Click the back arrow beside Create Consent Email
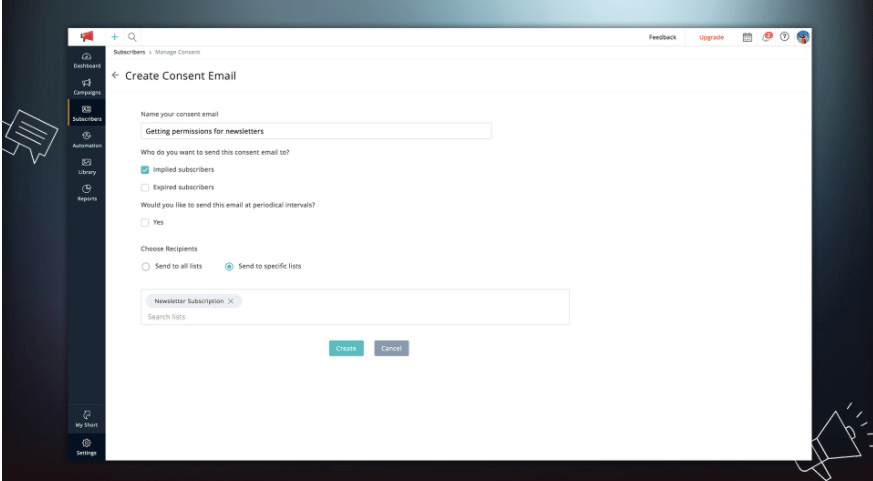 [115, 76]
